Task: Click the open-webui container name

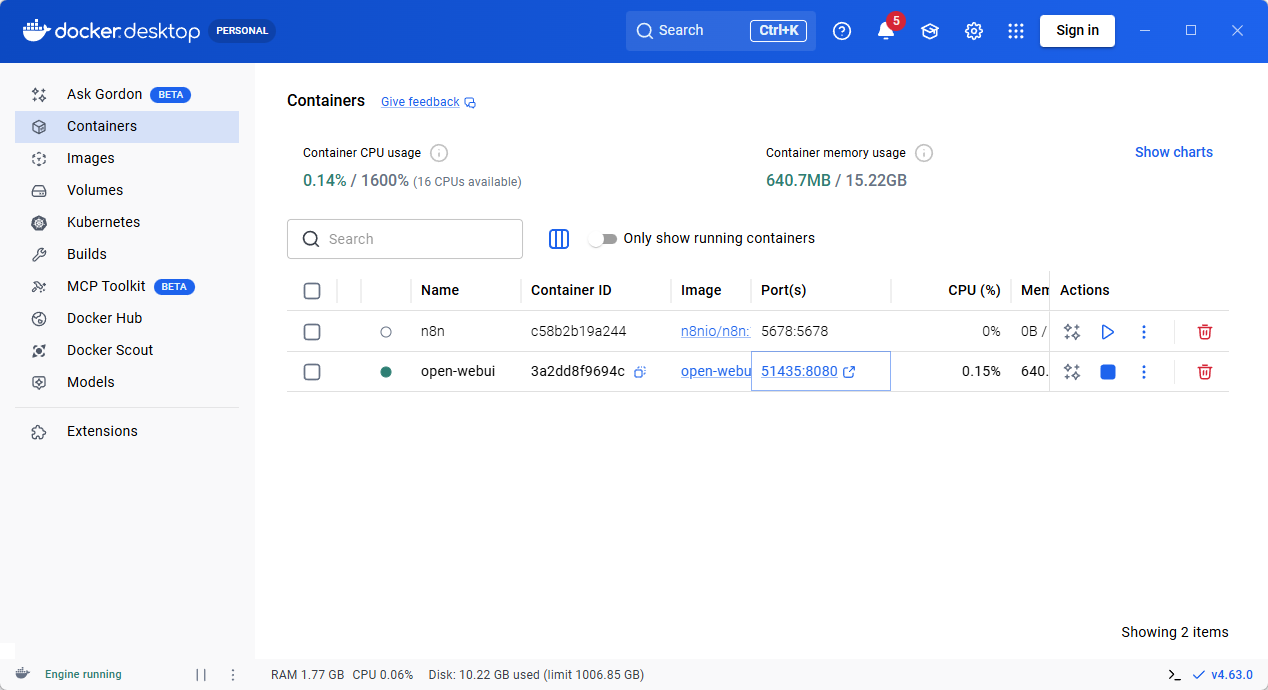Action: click(x=458, y=372)
